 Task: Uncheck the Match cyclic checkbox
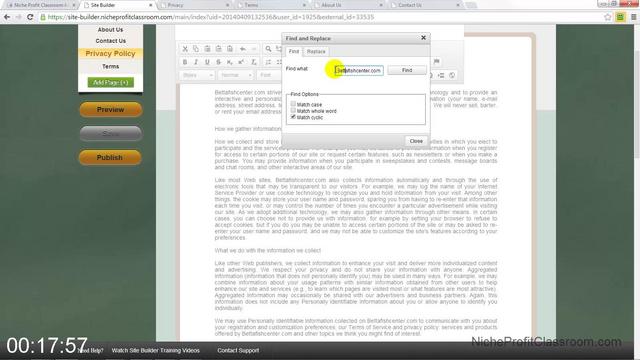pyautogui.click(x=293, y=117)
